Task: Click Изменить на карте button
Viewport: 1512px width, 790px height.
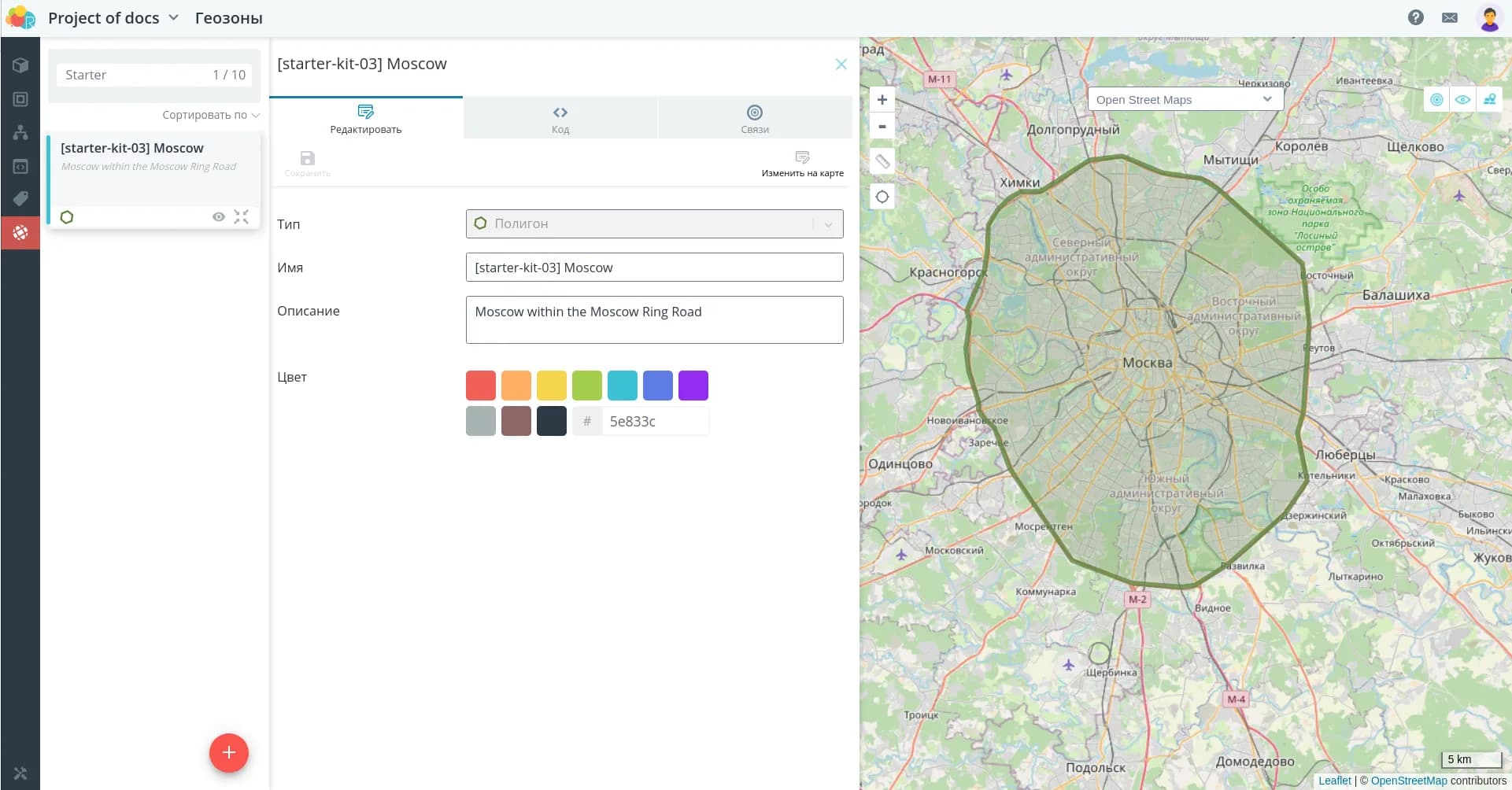Action: (x=802, y=164)
